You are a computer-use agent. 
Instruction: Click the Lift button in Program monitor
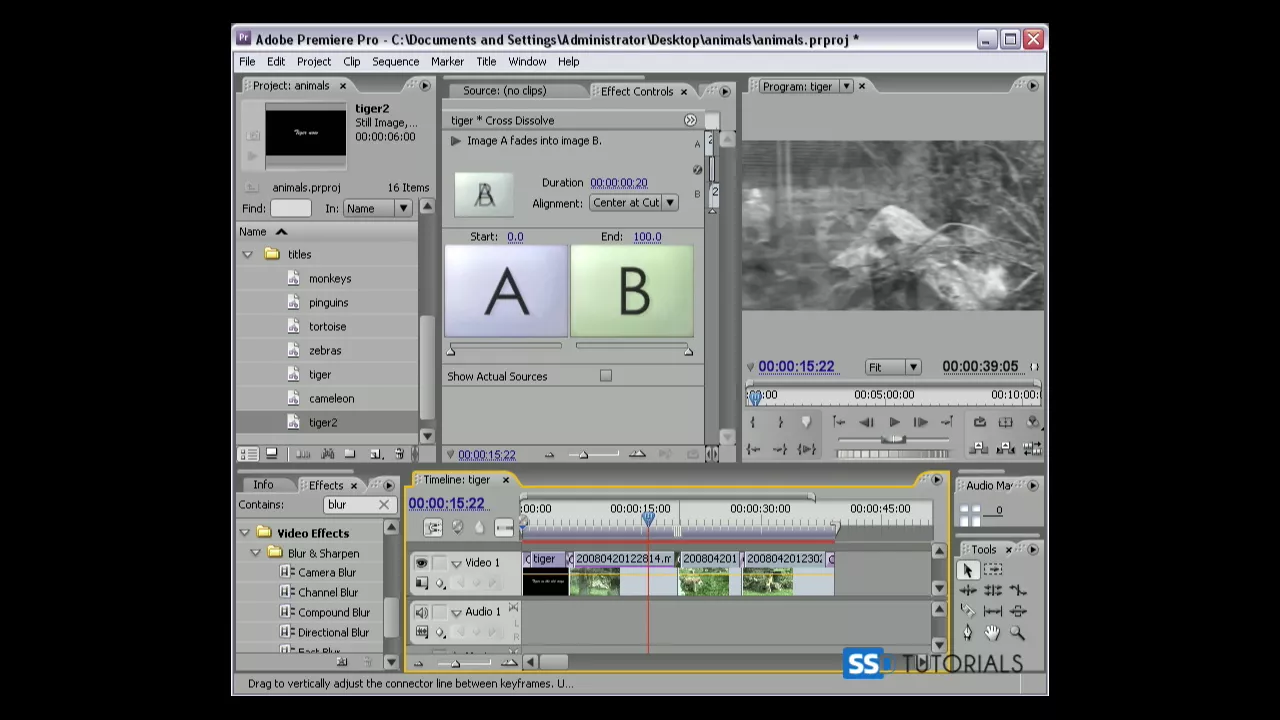tap(979, 448)
